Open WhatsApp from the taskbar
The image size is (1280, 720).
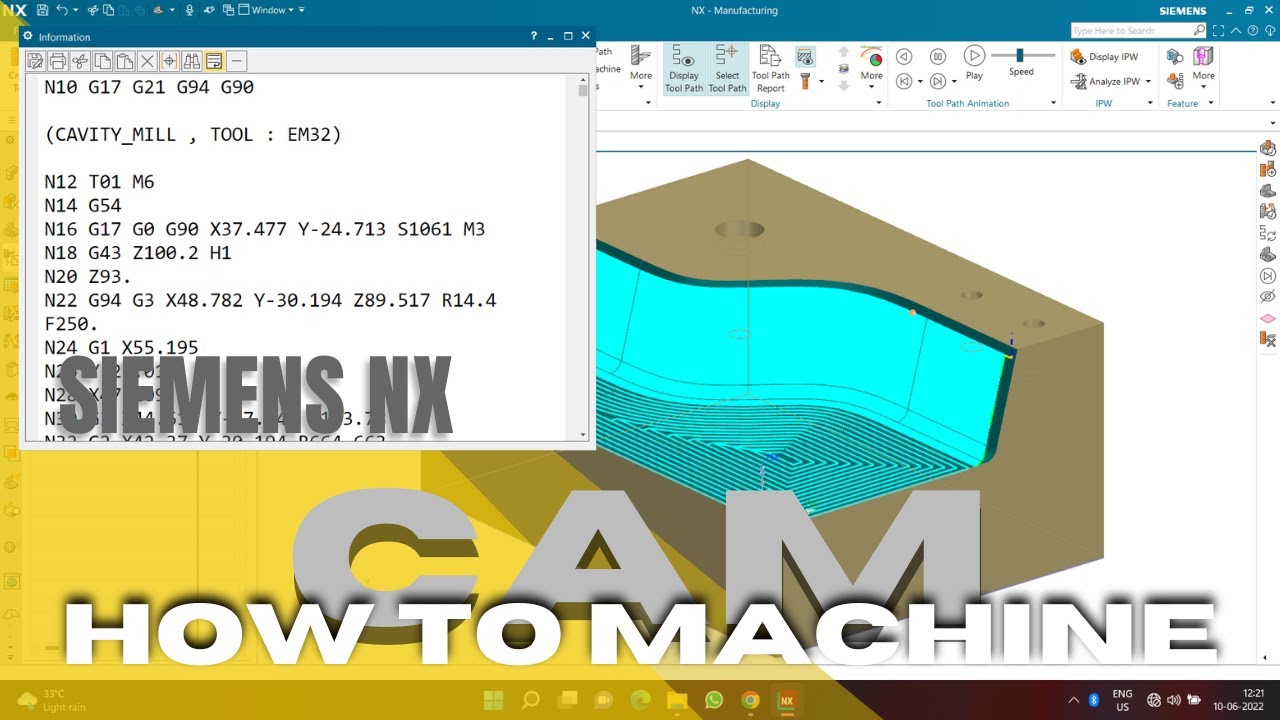pyautogui.click(x=713, y=700)
